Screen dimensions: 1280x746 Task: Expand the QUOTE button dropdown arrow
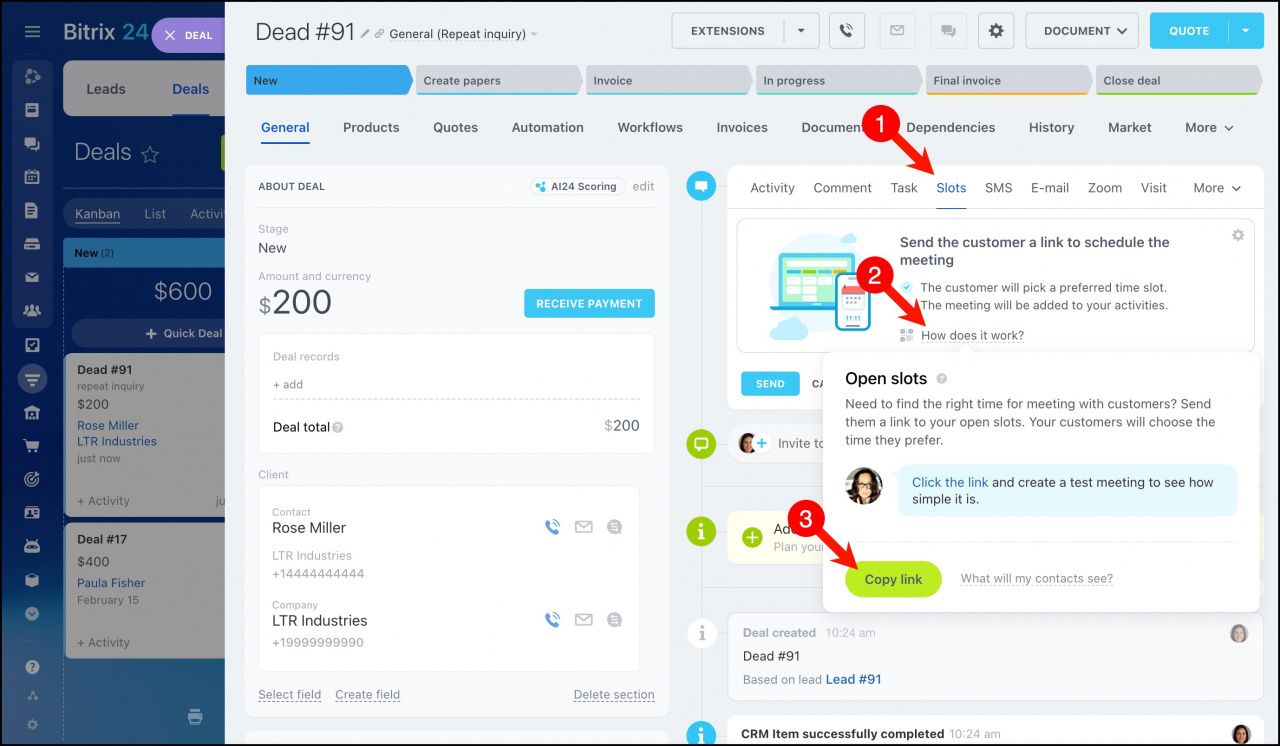pos(1246,31)
